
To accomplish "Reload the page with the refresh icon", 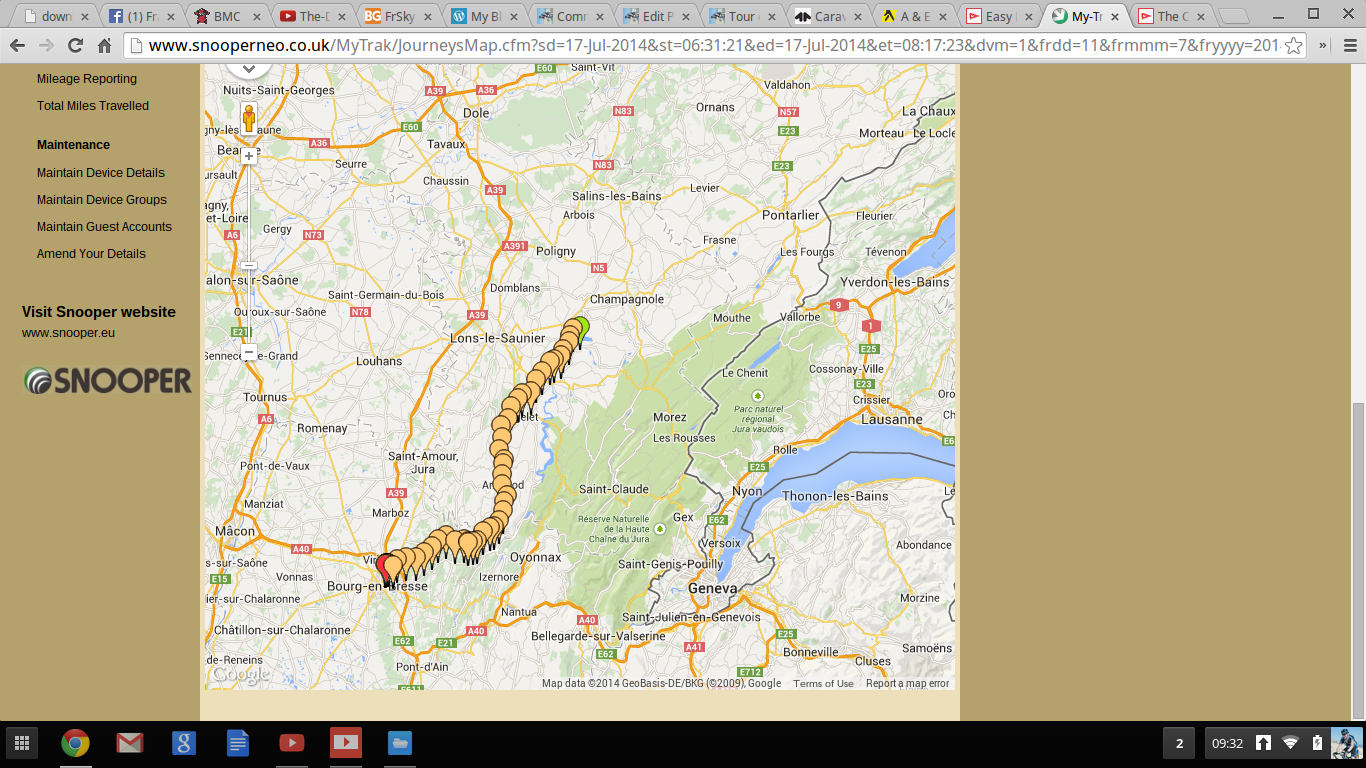I will pos(75,45).
